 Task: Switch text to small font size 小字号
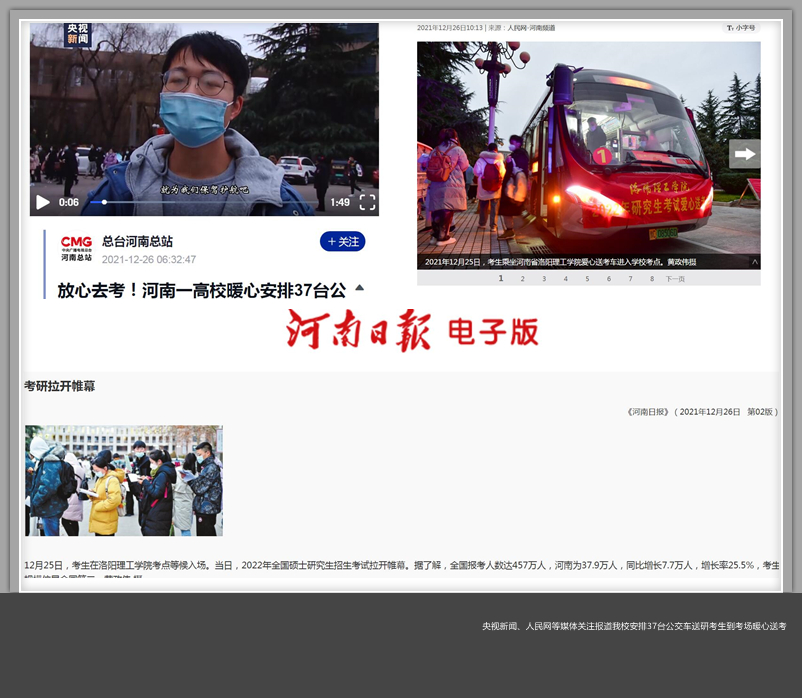(x=741, y=28)
